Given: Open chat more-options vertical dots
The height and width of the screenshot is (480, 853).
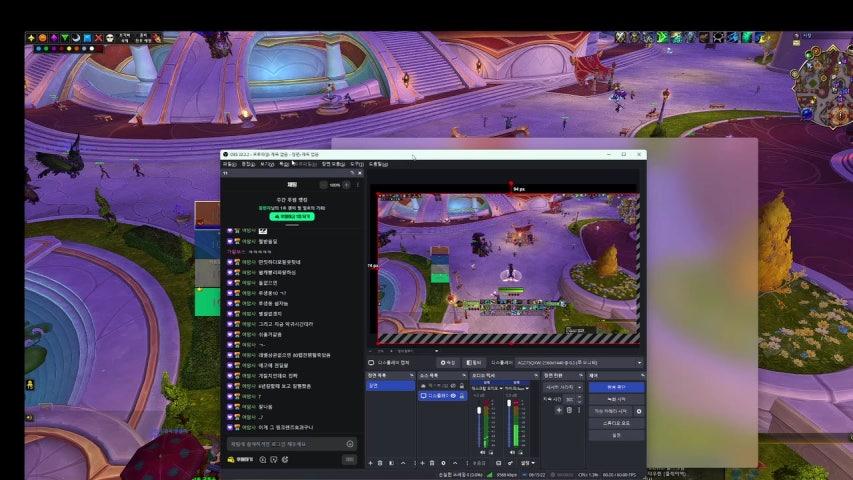Looking at the screenshot, I should pos(358,185).
